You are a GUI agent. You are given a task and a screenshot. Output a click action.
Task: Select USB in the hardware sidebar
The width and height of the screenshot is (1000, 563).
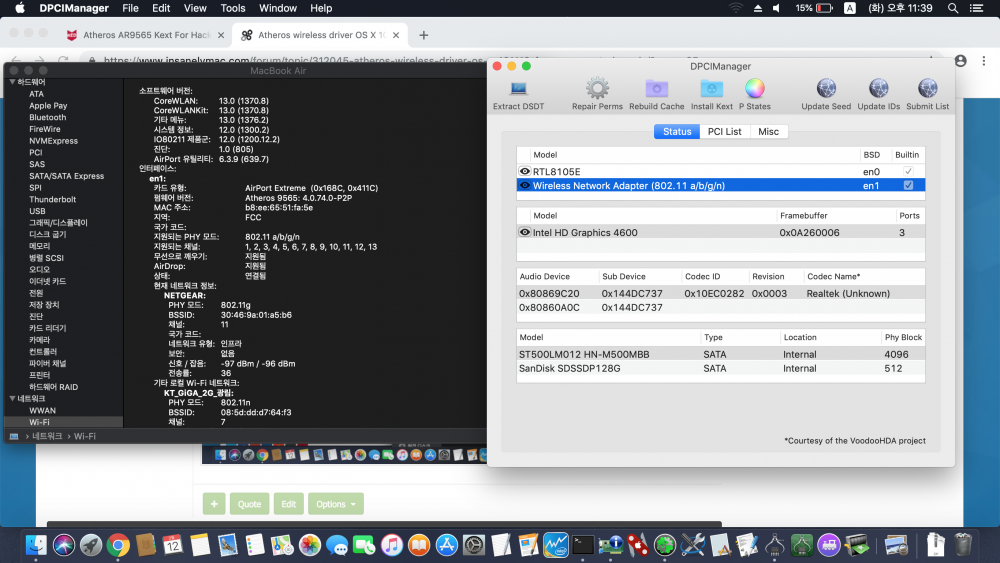pos(37,211)
